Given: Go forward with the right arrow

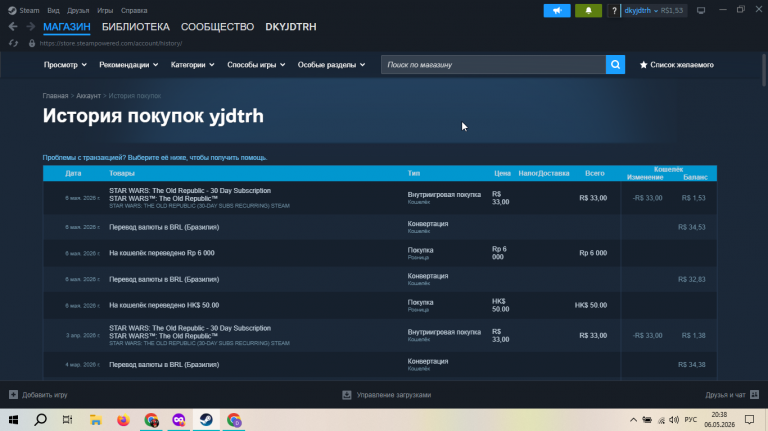Looking at the screenshot, I should (x=30, y=27).
